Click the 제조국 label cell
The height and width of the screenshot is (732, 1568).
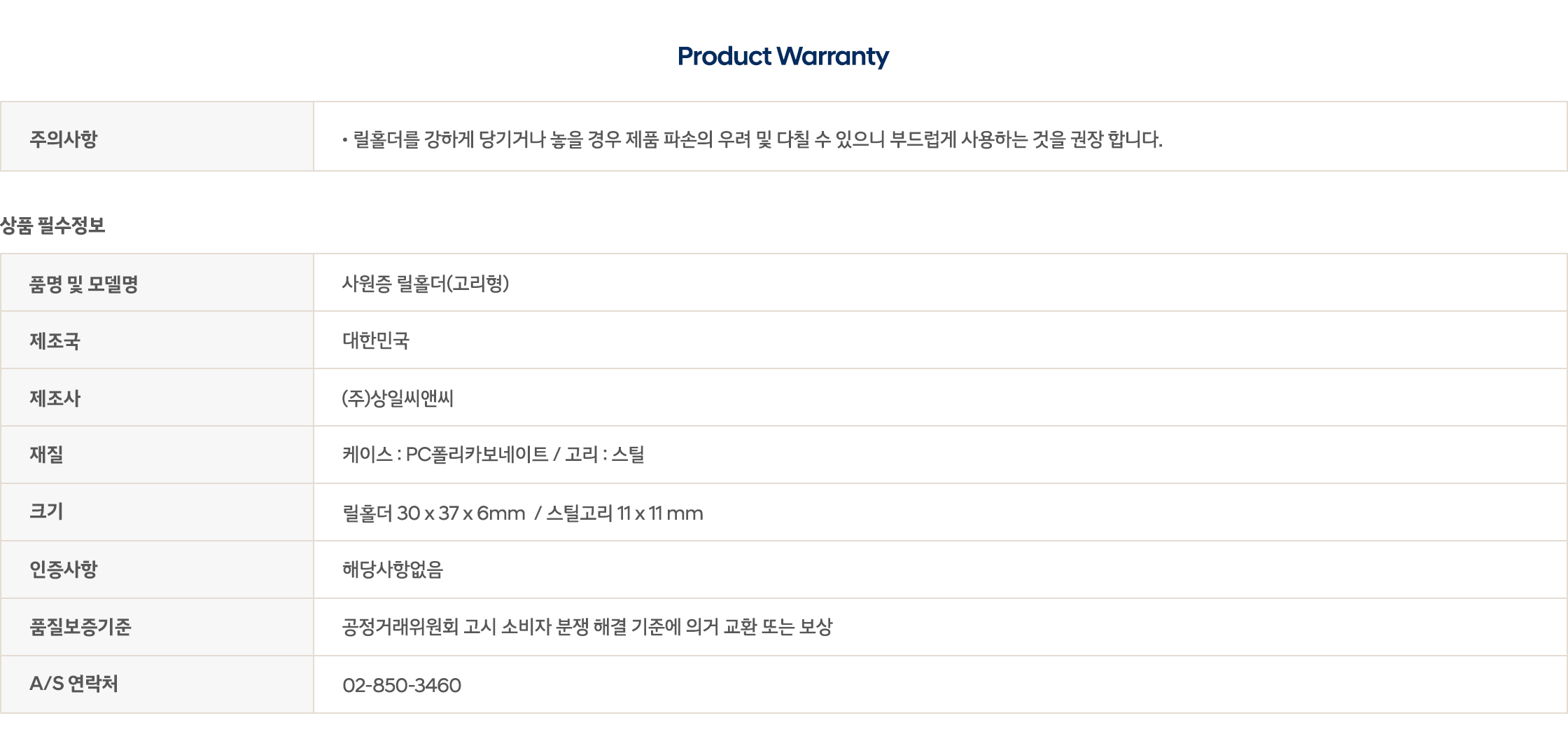(55, 341)
